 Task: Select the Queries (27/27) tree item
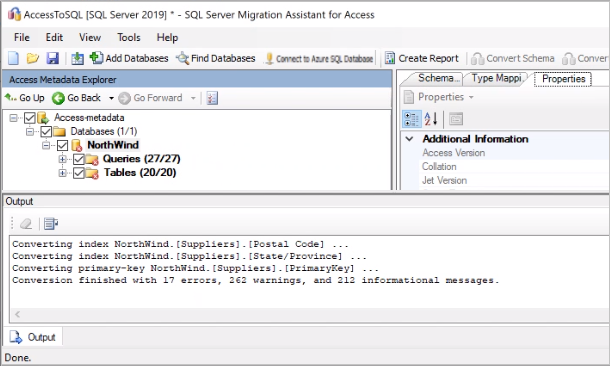(x=142, y=159)
